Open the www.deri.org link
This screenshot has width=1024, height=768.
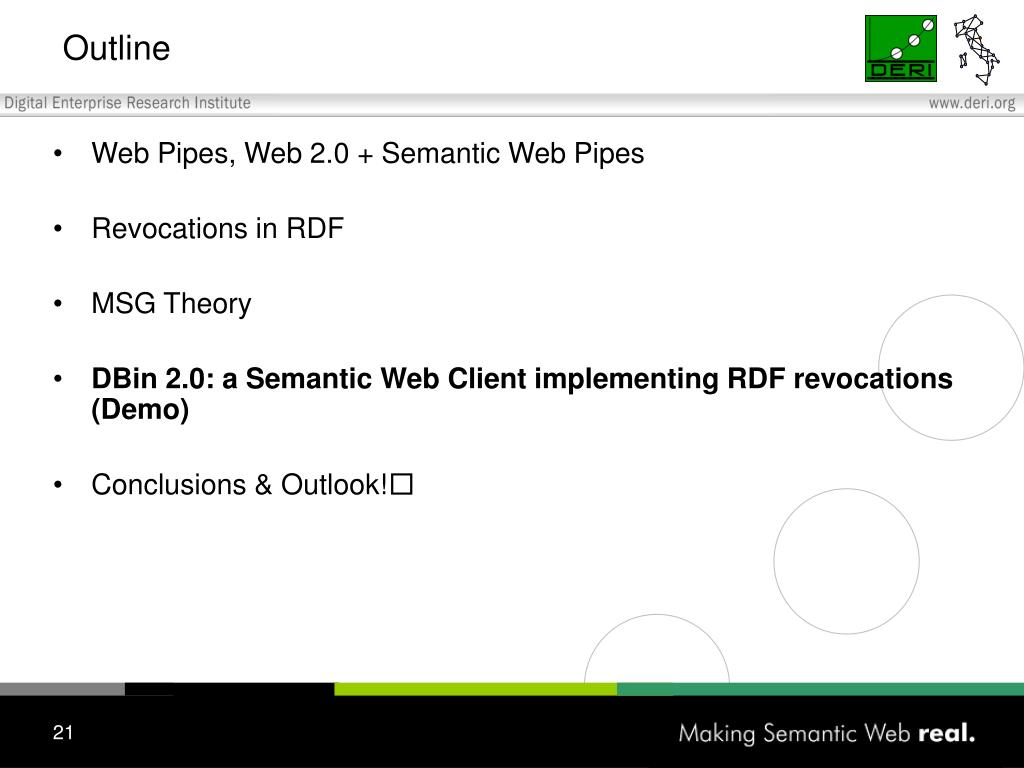(x=972, y=103)
